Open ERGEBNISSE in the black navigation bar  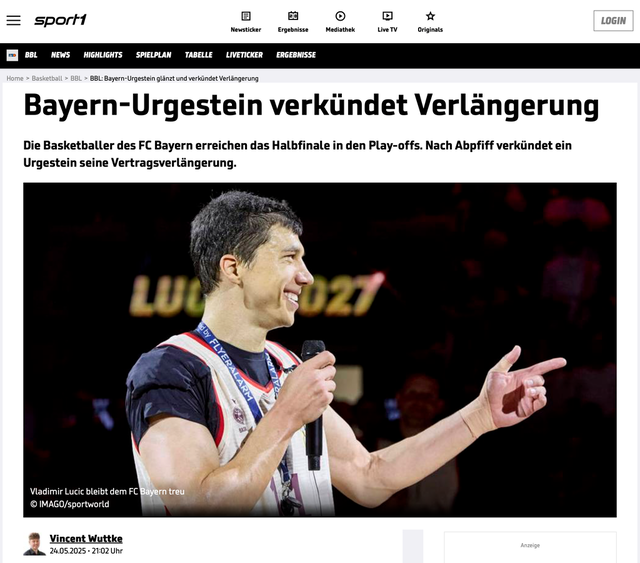[x=296, y=55]
